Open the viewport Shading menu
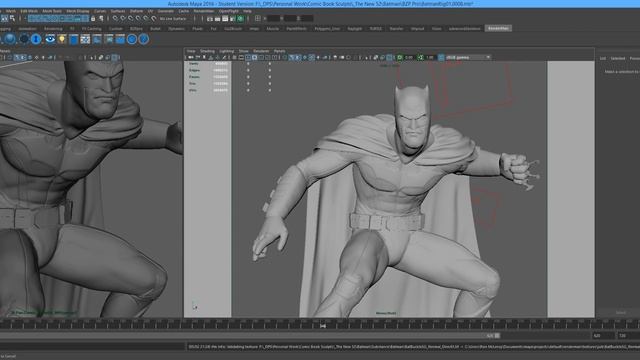Viewport: 640px width, 360px height. point(207,51)
